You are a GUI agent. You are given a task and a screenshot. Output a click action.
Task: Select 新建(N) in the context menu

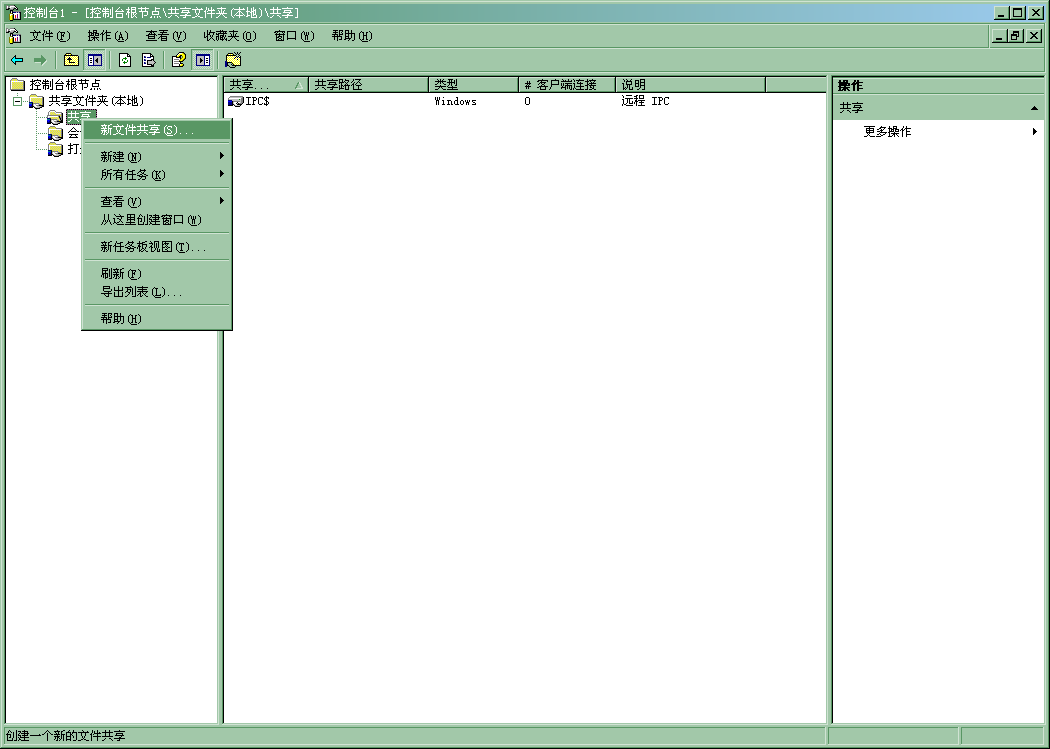point(157,157)
